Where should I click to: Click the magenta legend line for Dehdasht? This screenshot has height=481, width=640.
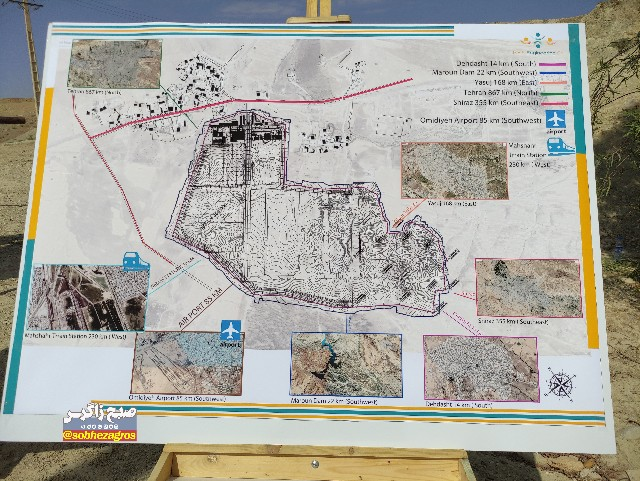pos(553,64)
